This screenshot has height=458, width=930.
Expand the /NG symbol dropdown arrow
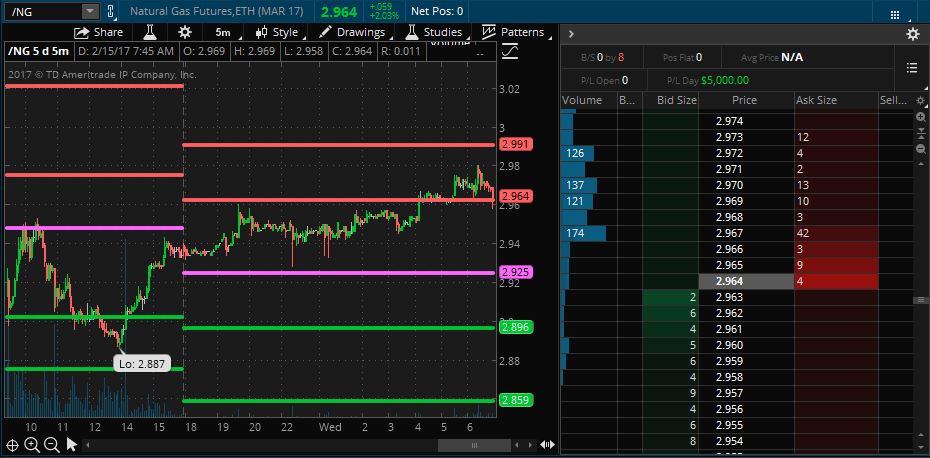pos(89,11)
